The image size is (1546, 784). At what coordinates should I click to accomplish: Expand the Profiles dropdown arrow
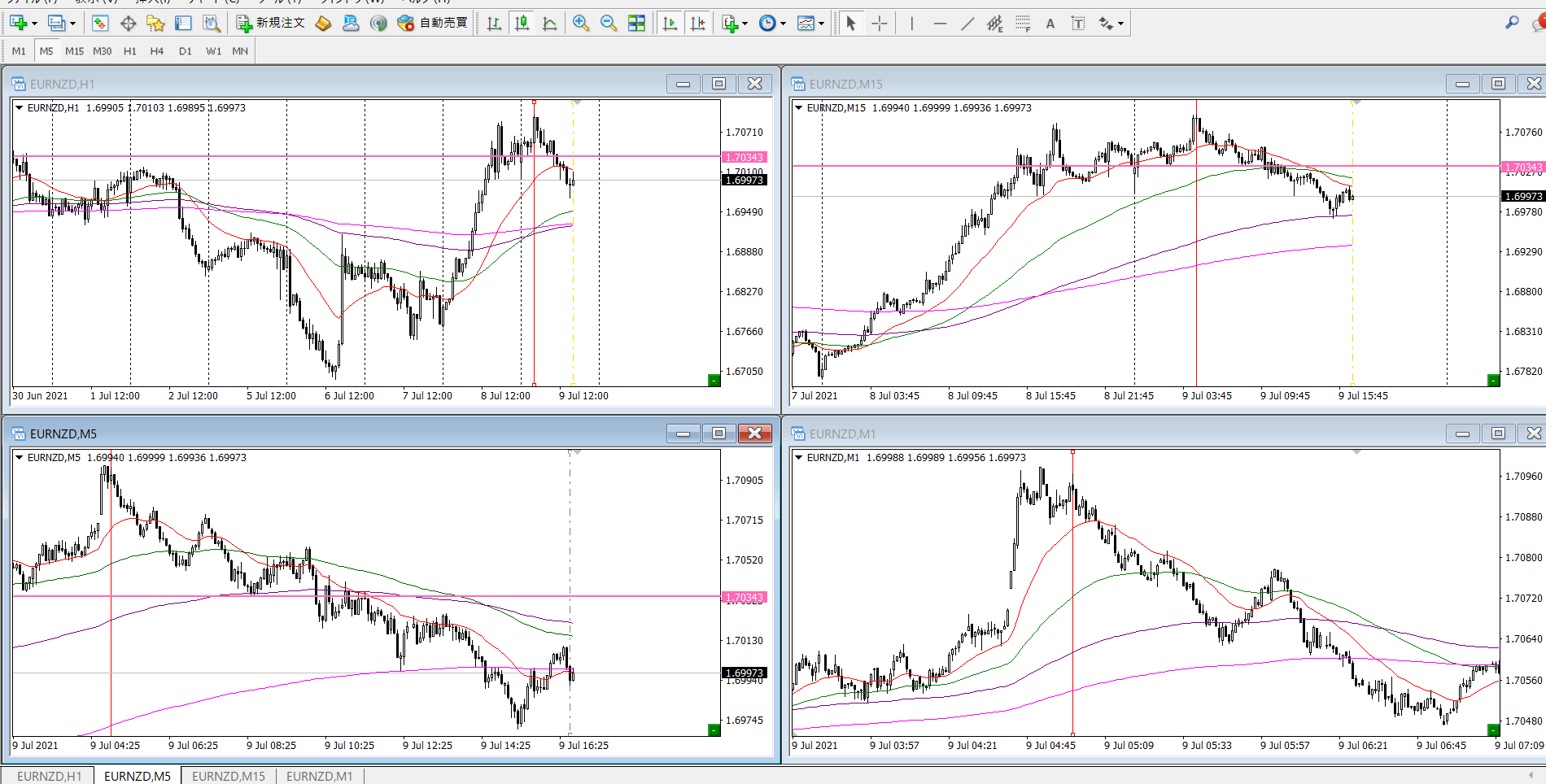coord(72,23)
